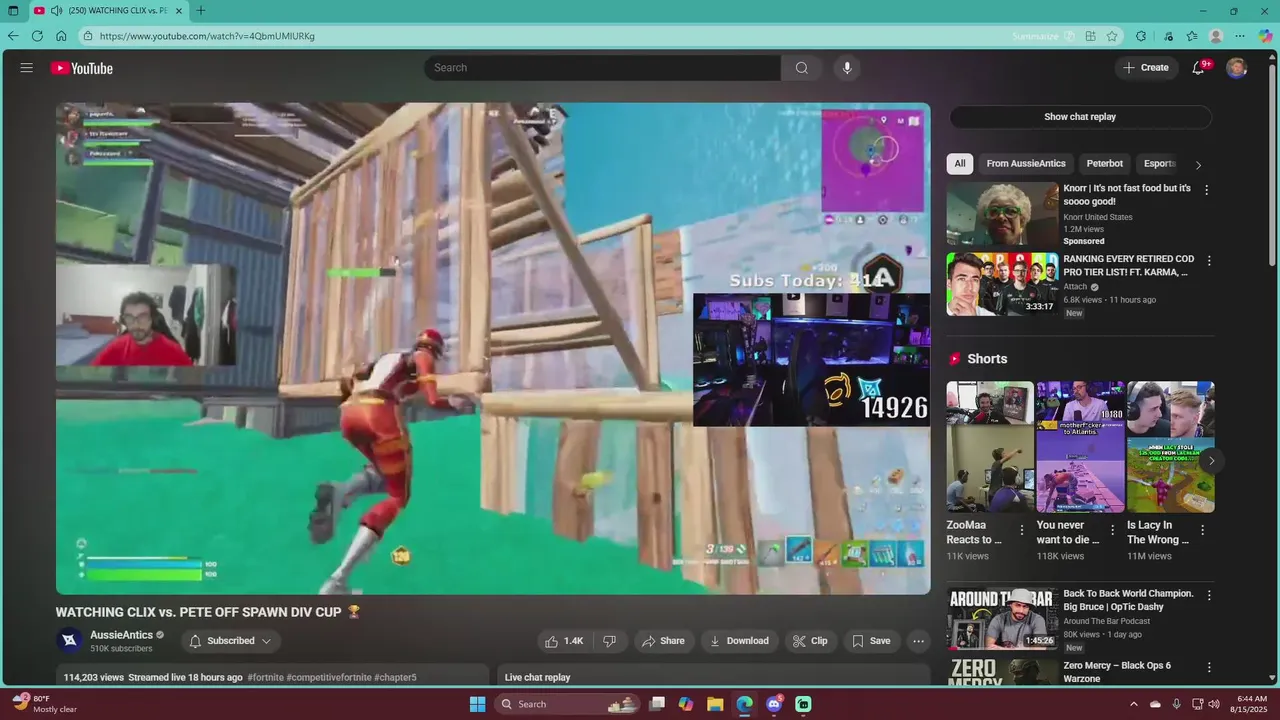Mute the tab via speaker icon
The height and width of the screenshot is (720, 1280).
point(56,11)
